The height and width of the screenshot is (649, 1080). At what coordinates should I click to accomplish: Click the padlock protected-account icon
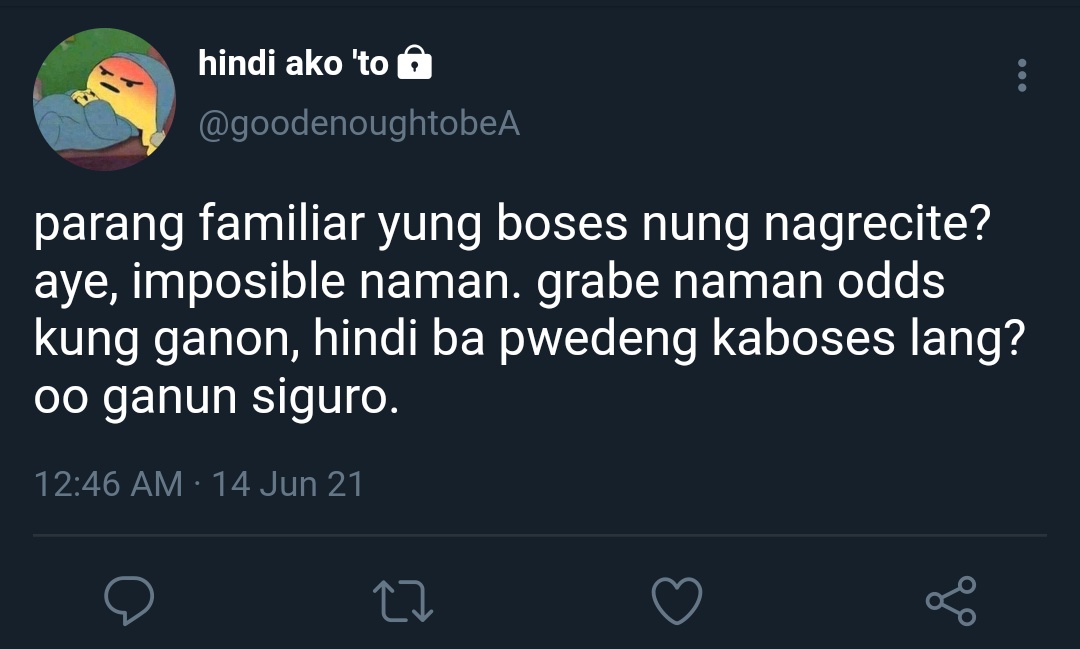(x=415, y=63)
